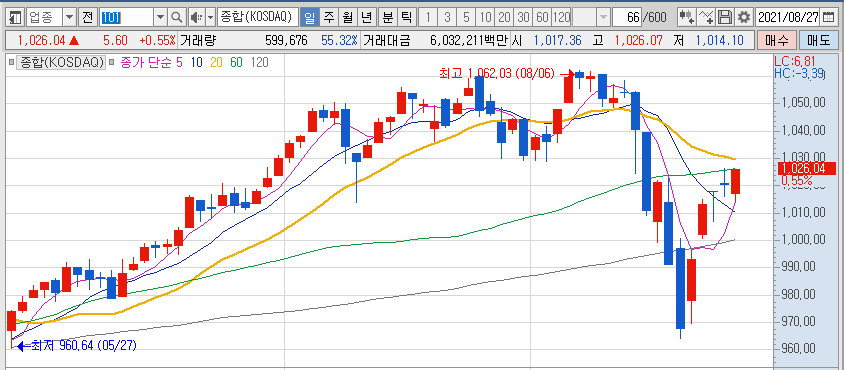Viewport: 844px width, 370px height.
Task: Open the 업종 category dropdown
Action: click(70, 18)
